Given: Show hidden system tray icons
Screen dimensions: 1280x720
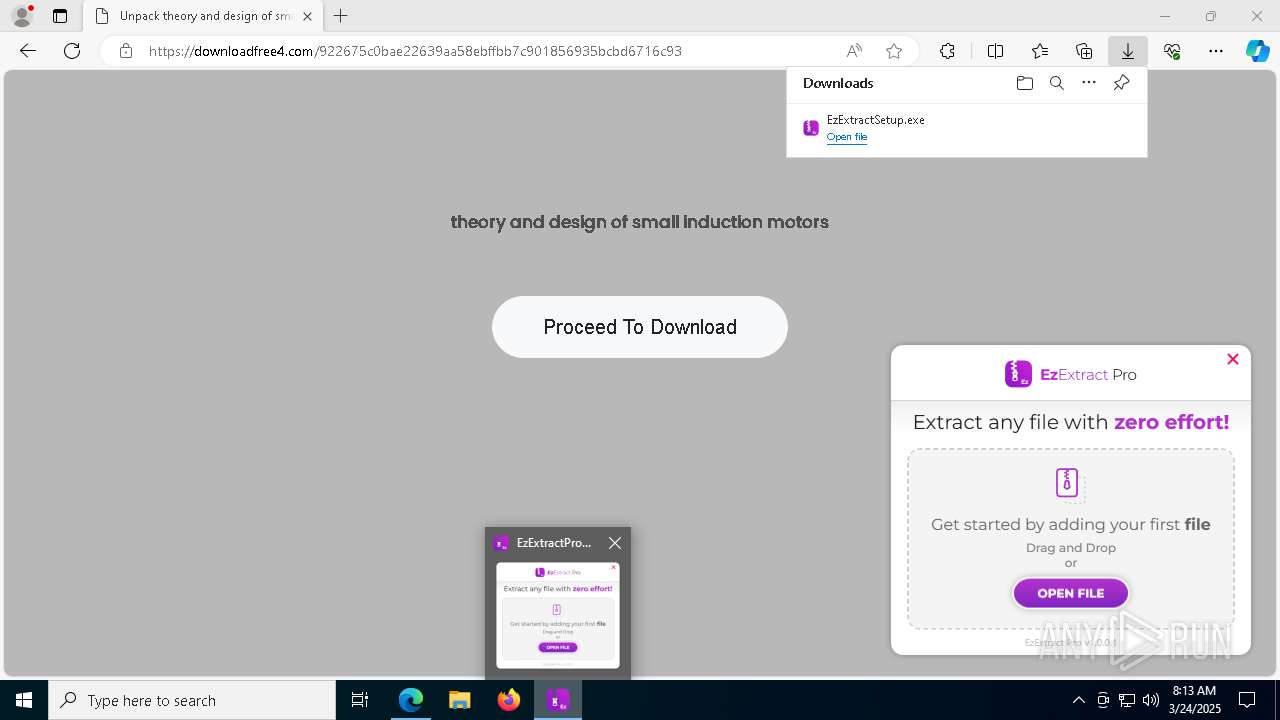Looking at the screenshot, I should tap(1078, 700).
